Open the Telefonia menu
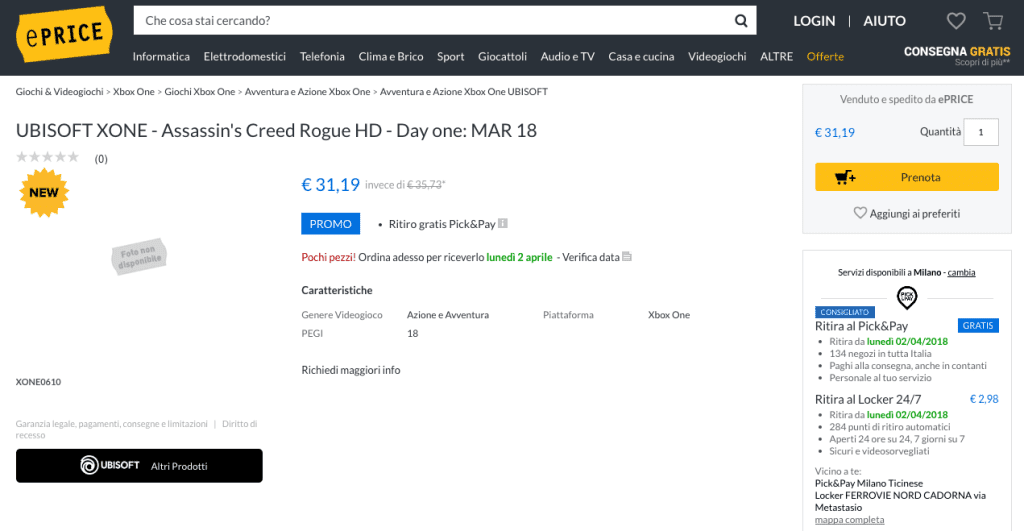 click(322, 57)
